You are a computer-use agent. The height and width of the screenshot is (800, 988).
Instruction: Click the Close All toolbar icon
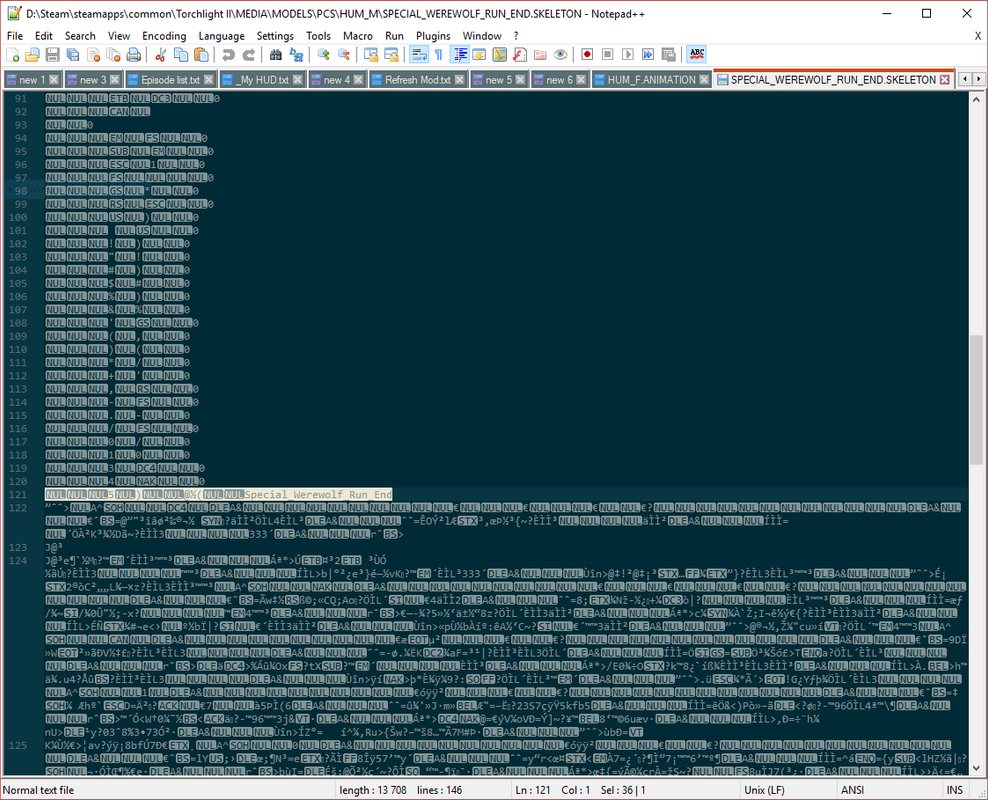[x=113, y=55]
